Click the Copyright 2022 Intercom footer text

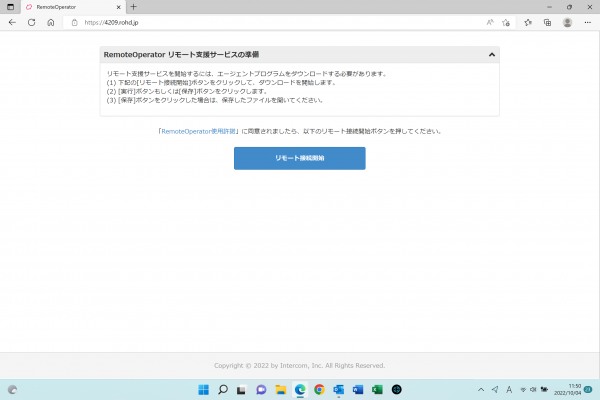[x=300, y=366]
